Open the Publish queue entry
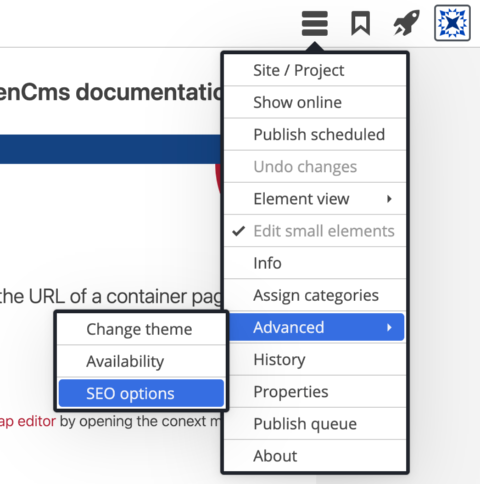Viewport: 480px width, 484px height. tap(315, 424)
